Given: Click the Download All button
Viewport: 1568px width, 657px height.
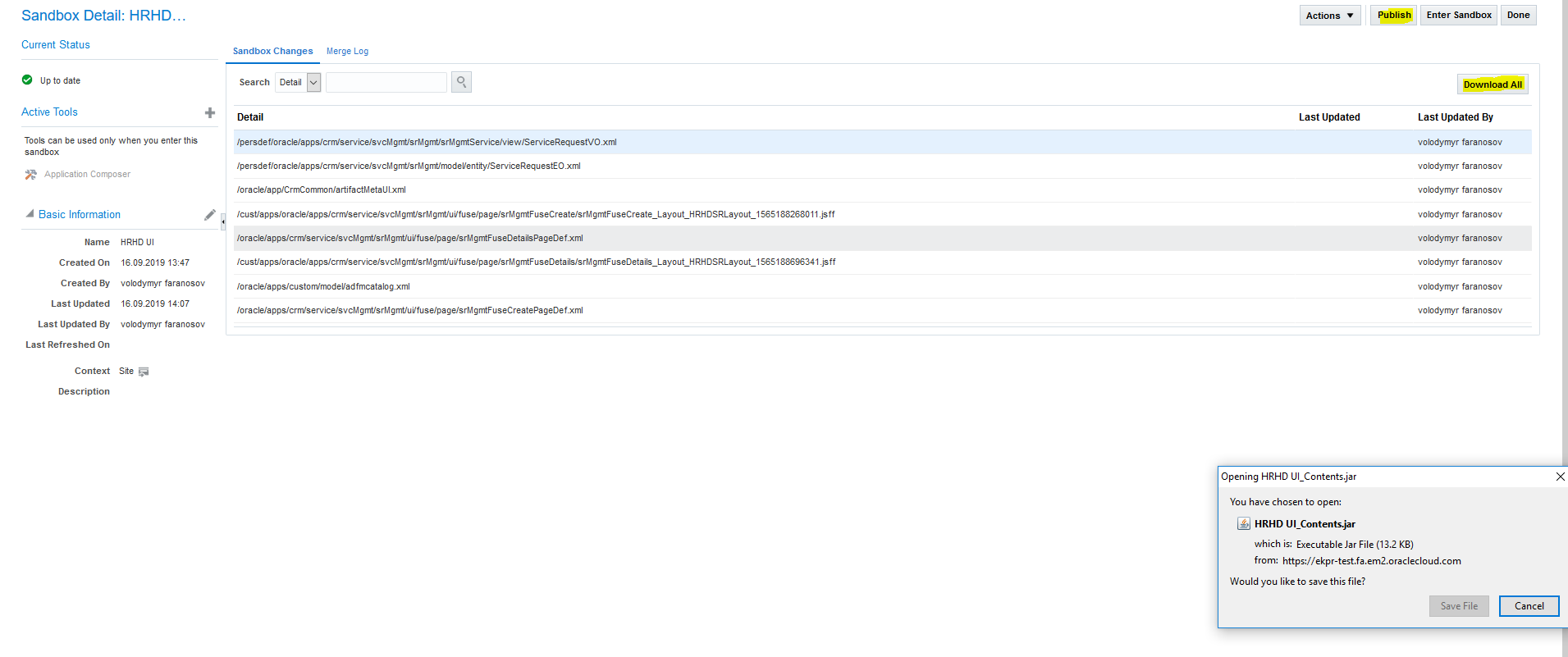Looking at the screenshot, I should (1492, 84).
